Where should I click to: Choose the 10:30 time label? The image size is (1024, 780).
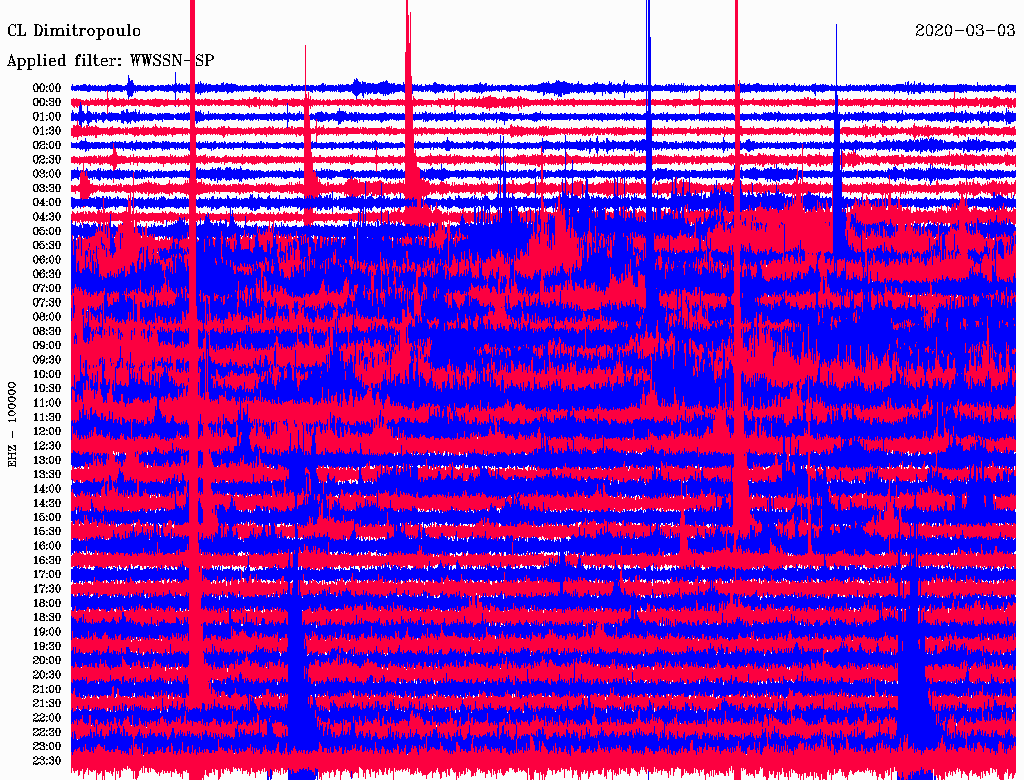(47, 389)
